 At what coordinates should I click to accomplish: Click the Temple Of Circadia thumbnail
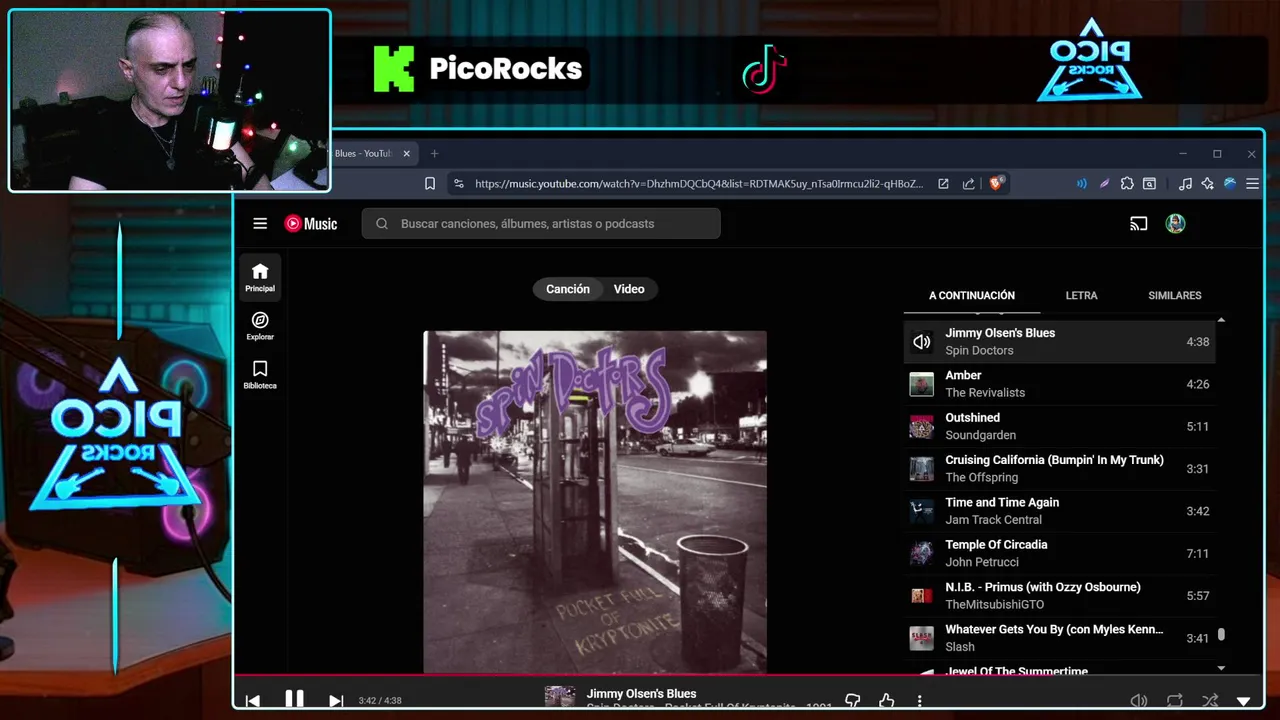point(921,554)
